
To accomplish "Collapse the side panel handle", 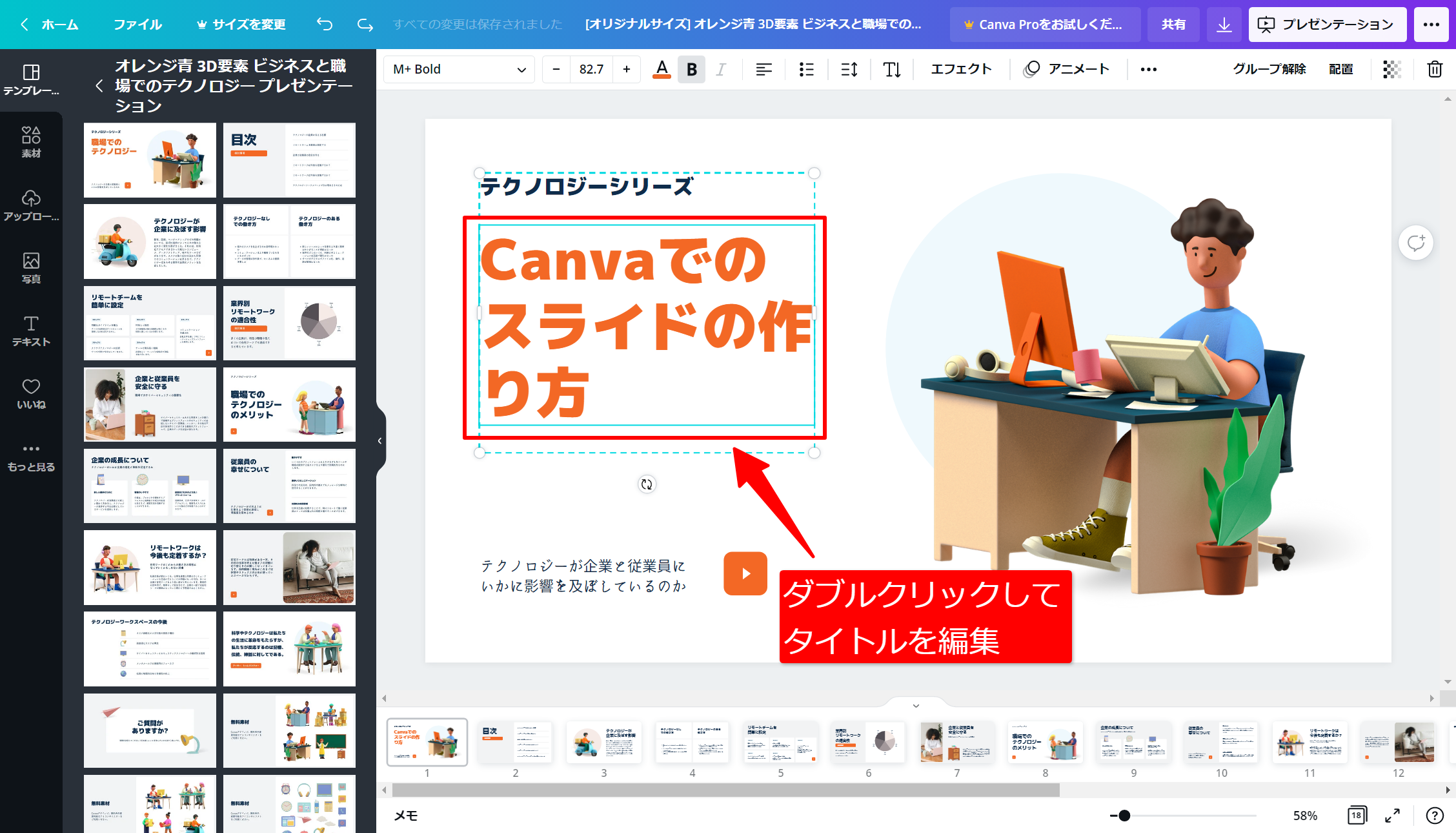I will pyautogui.click(x=380, y=440).
